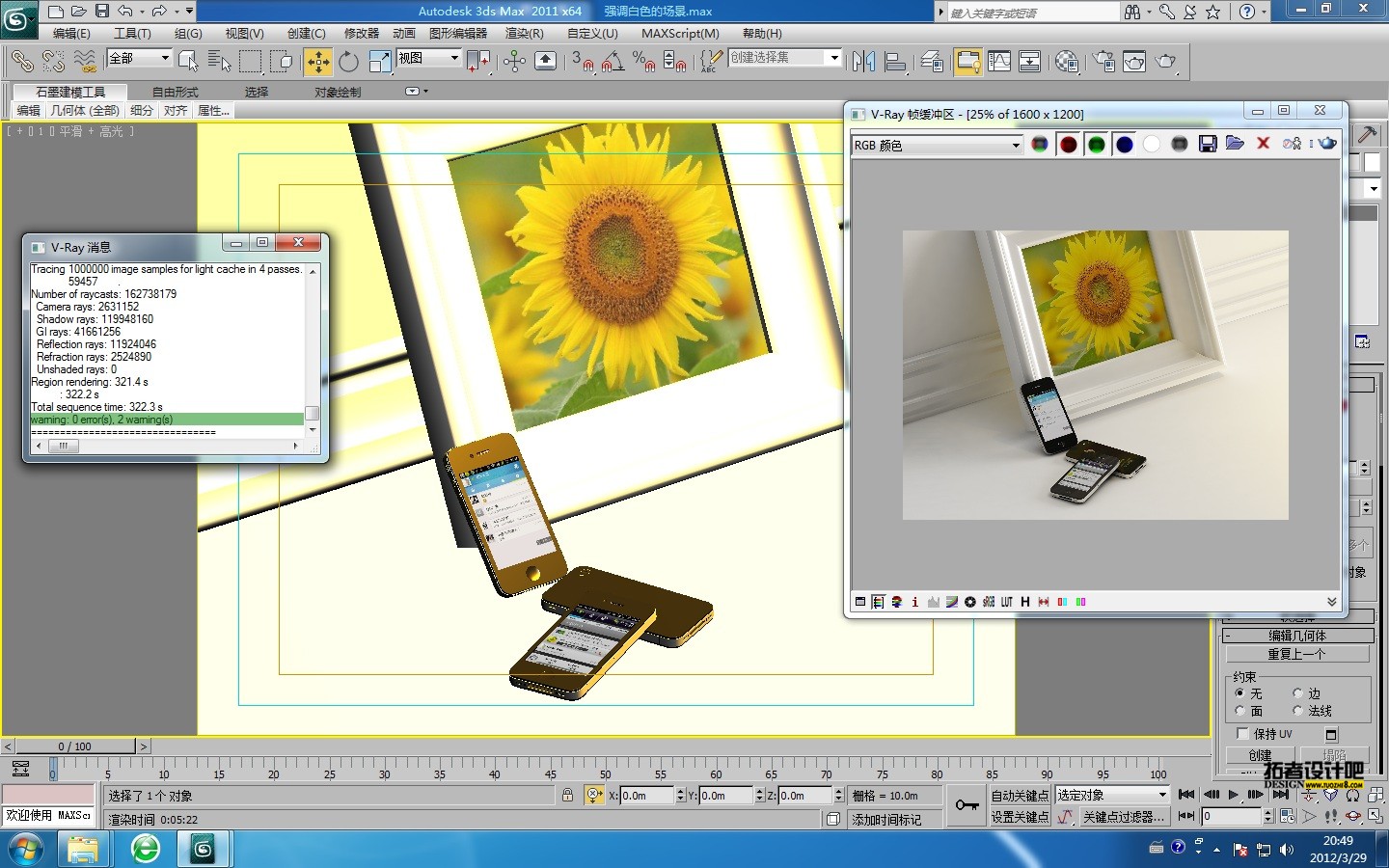This screenshot has height=868, width=1389.
Task: Open the Layer Manager icon
Action: tap(932, 62)
